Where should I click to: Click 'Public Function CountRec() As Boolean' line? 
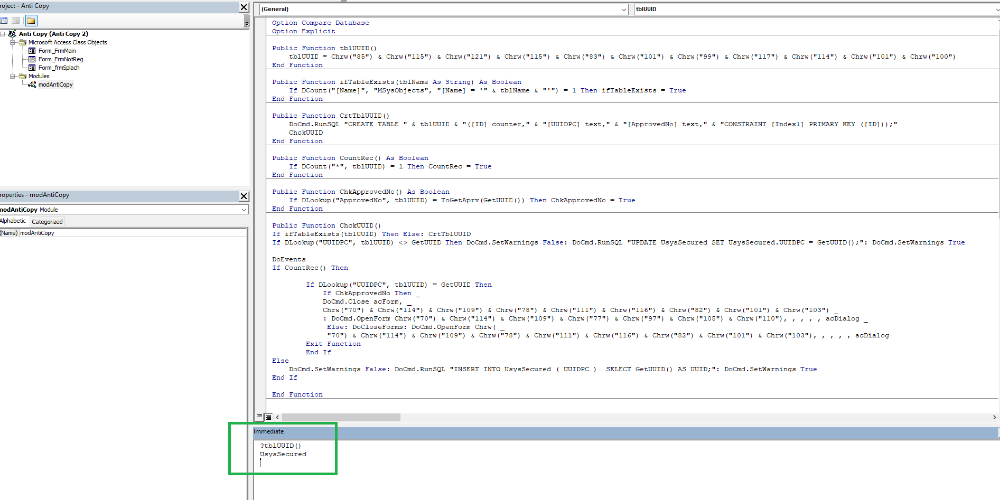[x=349, y=158]
